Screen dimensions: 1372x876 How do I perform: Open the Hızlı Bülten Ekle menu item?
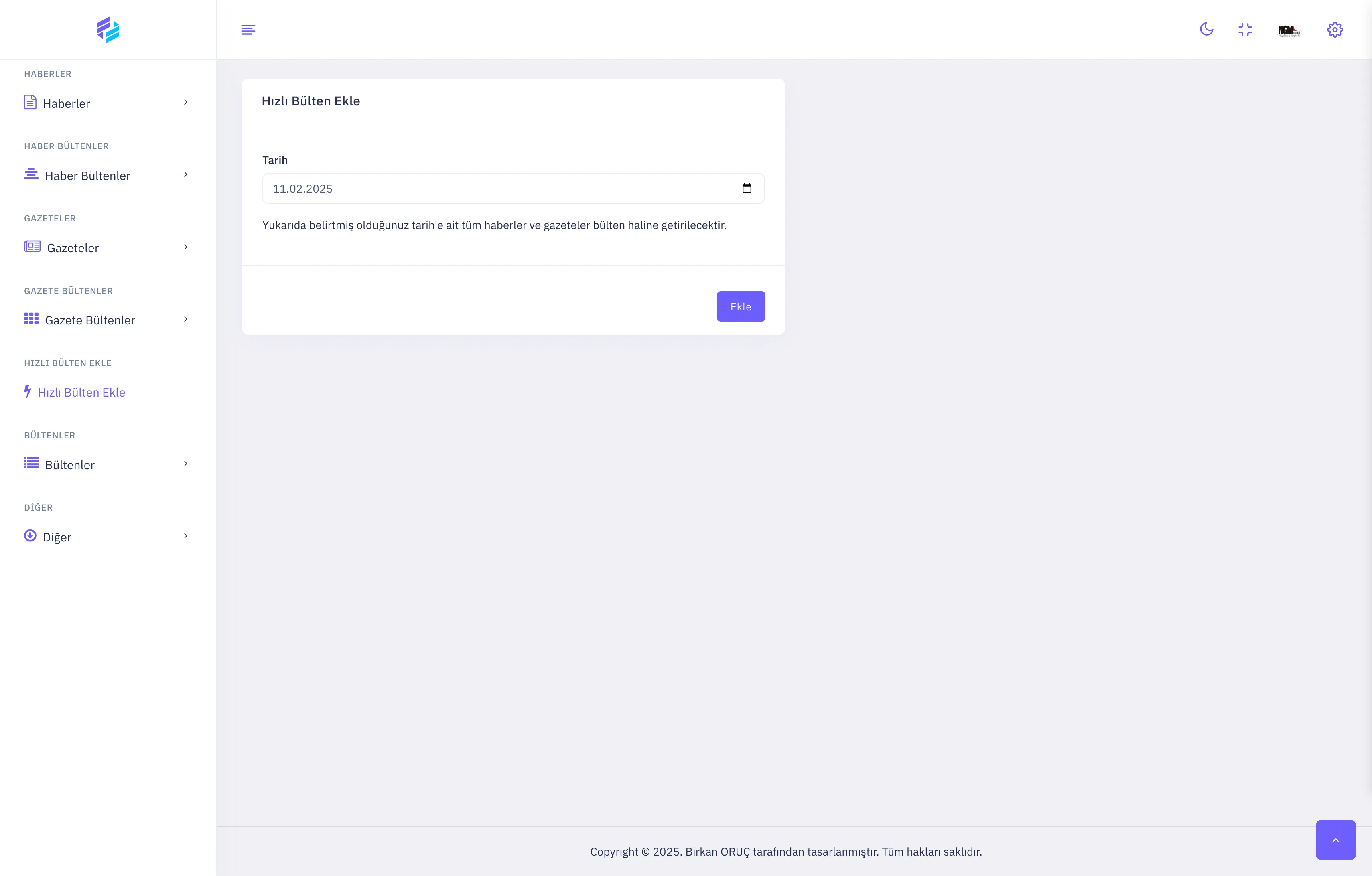click(x=81, y=392)
